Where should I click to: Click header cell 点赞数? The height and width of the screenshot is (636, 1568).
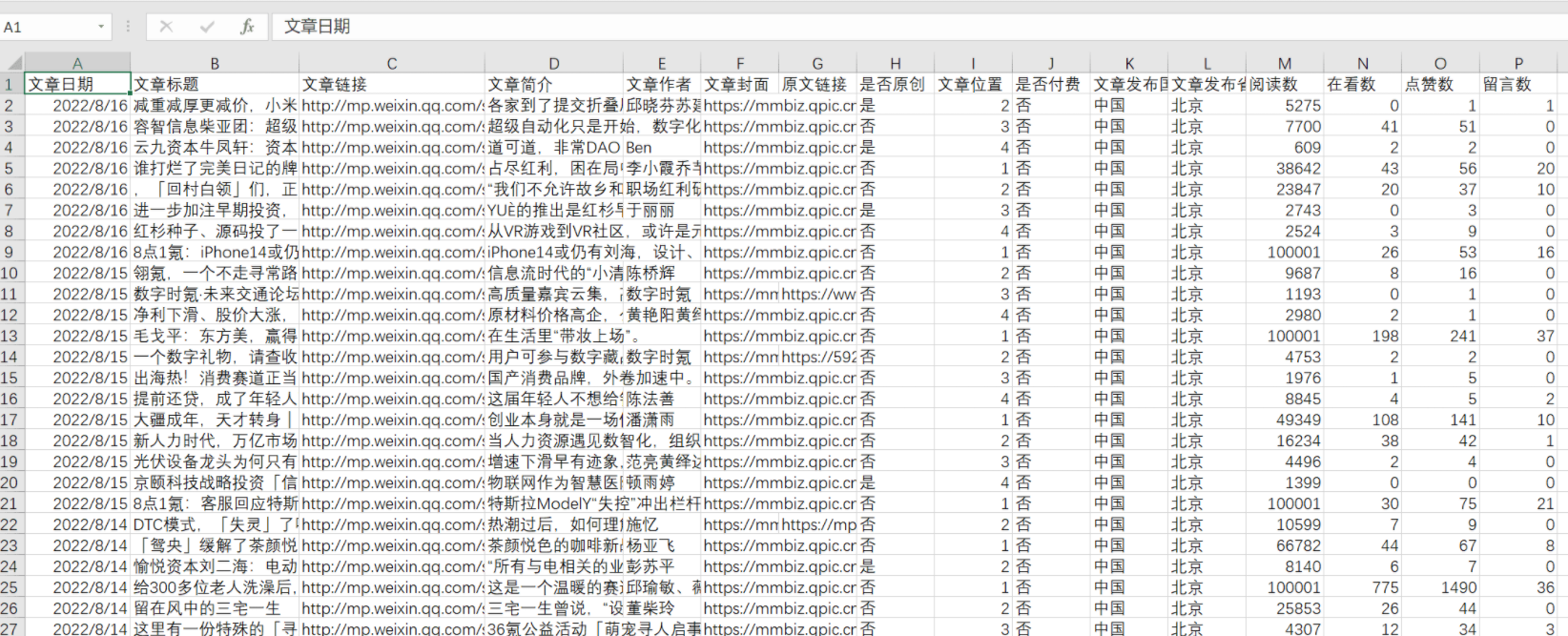click(1440, 84)
